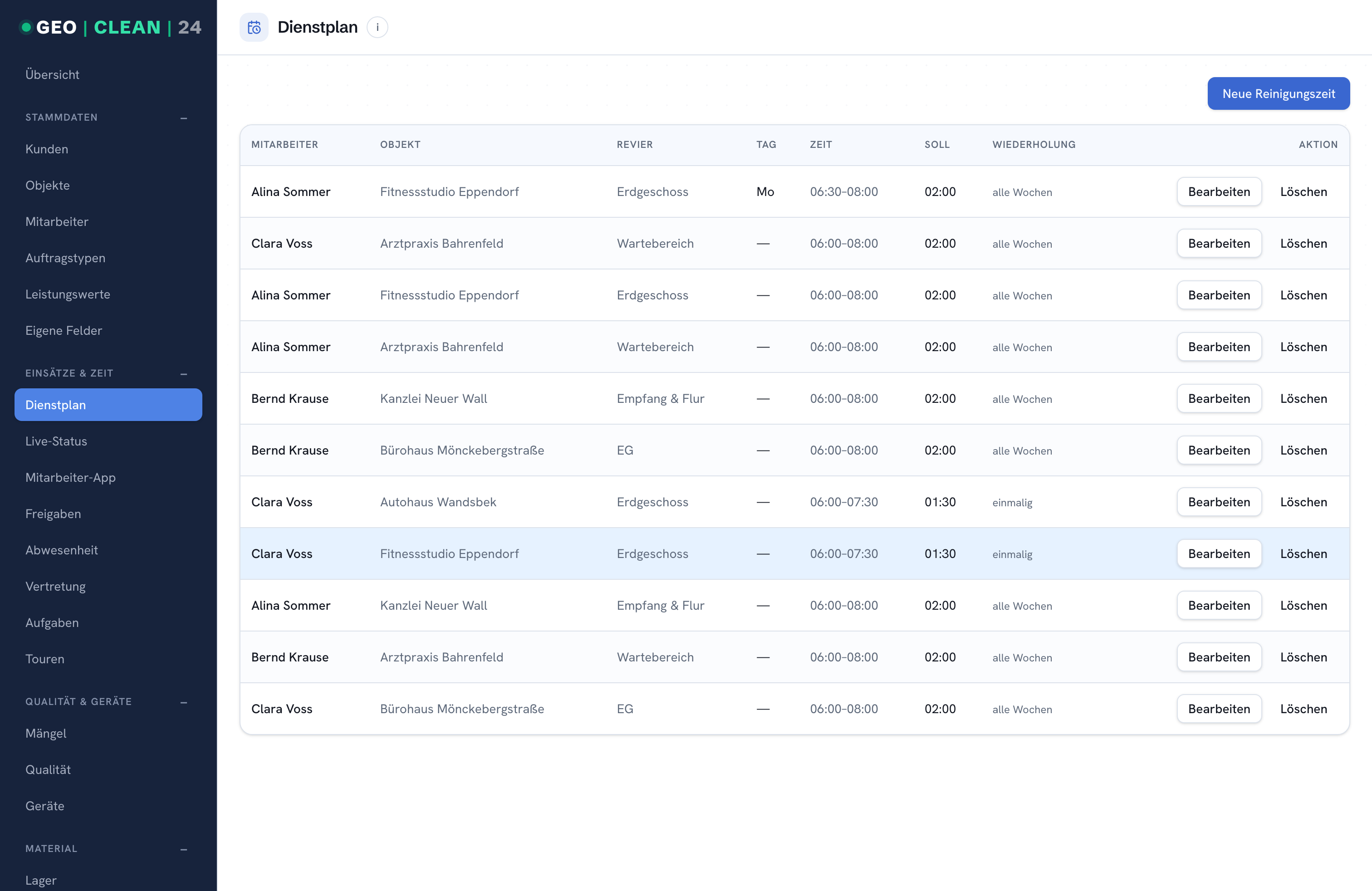Click the Objekt column header
The image size is (1372, 891).
coord(400,145)
